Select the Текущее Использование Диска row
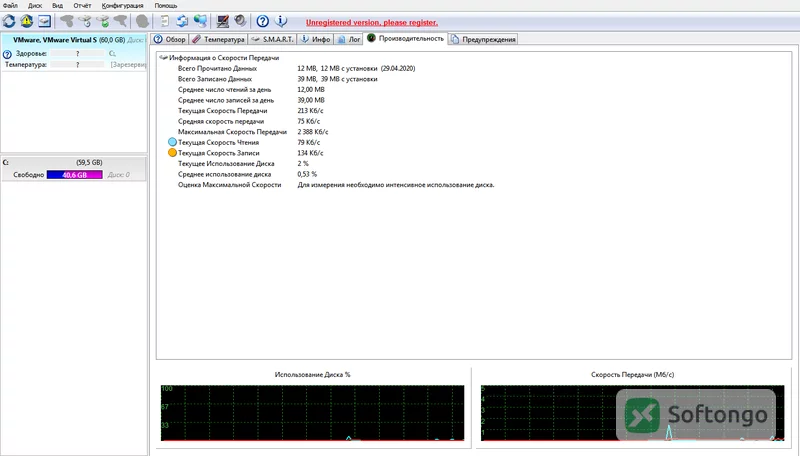The width and height of the screenshot is (800, 456). 243,164
